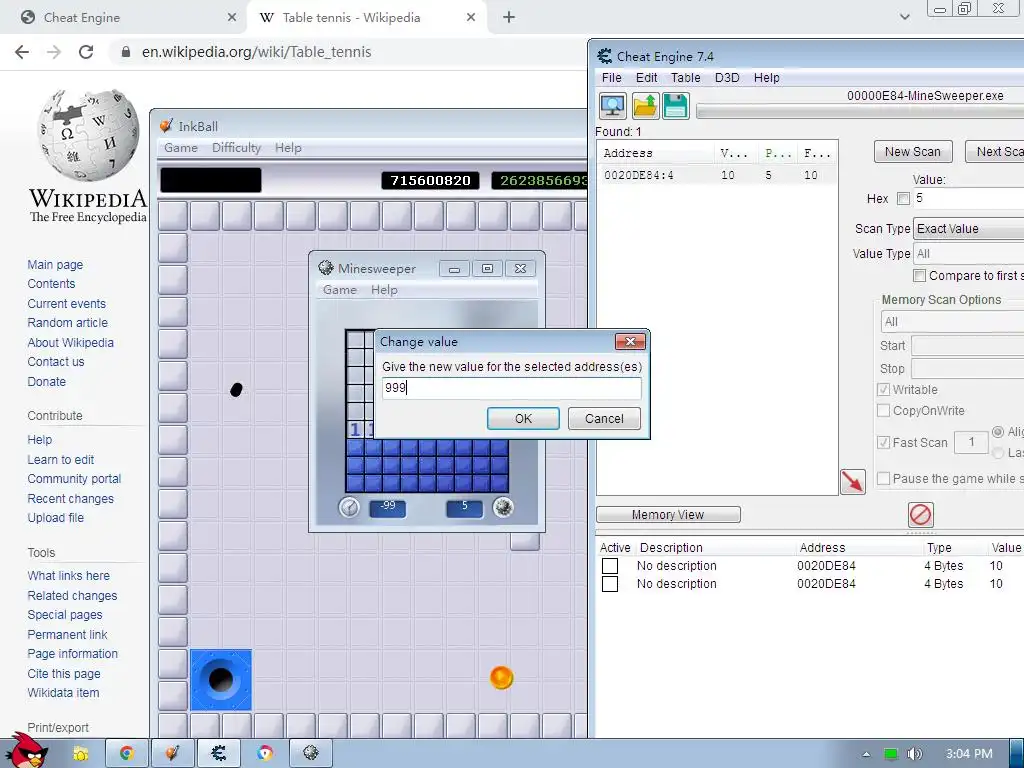Screen dimensions: 1024x768
Task: Click the Minesweeper mine counter icon
Action: click(503, 507)
